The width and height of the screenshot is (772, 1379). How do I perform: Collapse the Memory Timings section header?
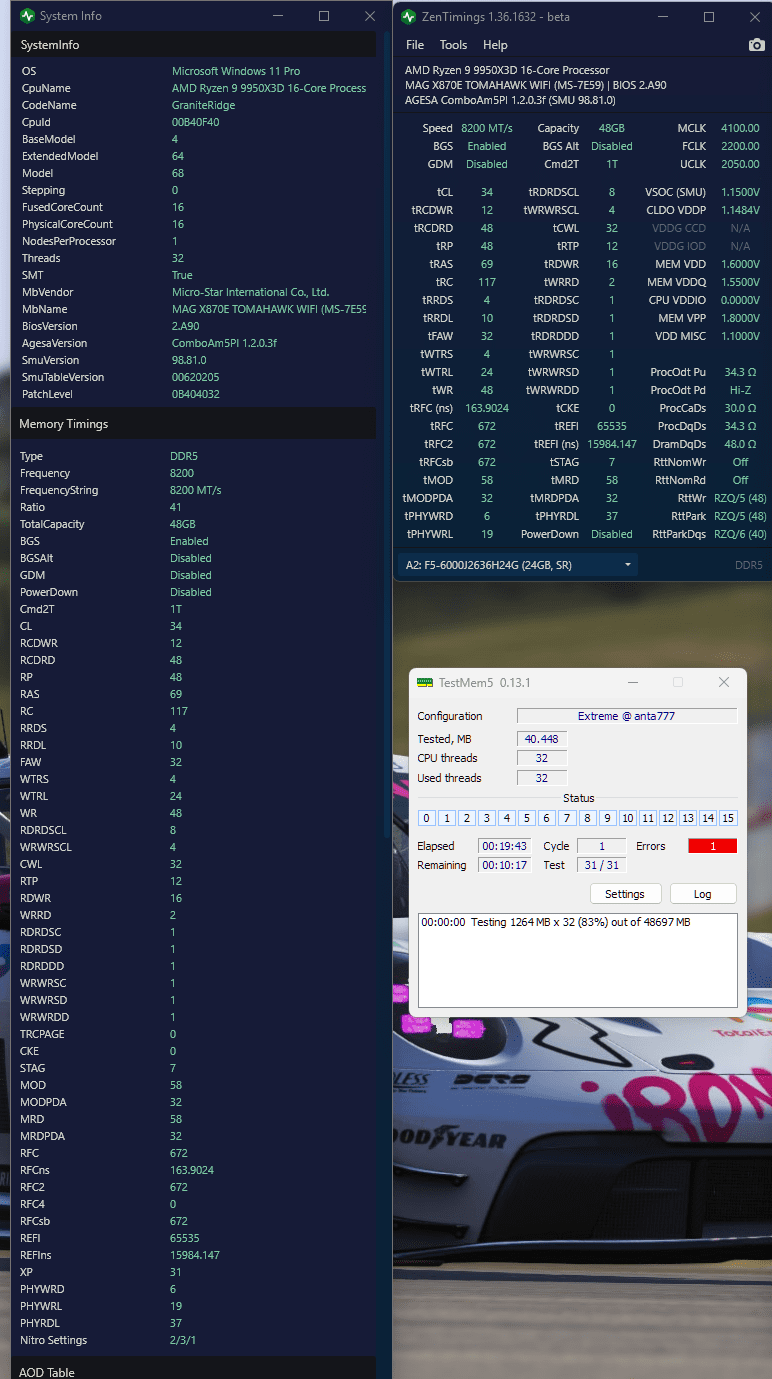pos(194,424)
